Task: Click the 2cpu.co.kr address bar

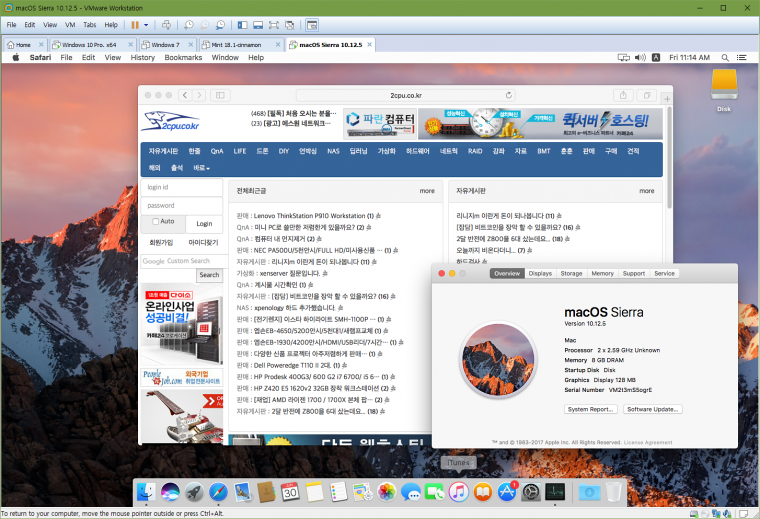Action: (x=406, y=95)
